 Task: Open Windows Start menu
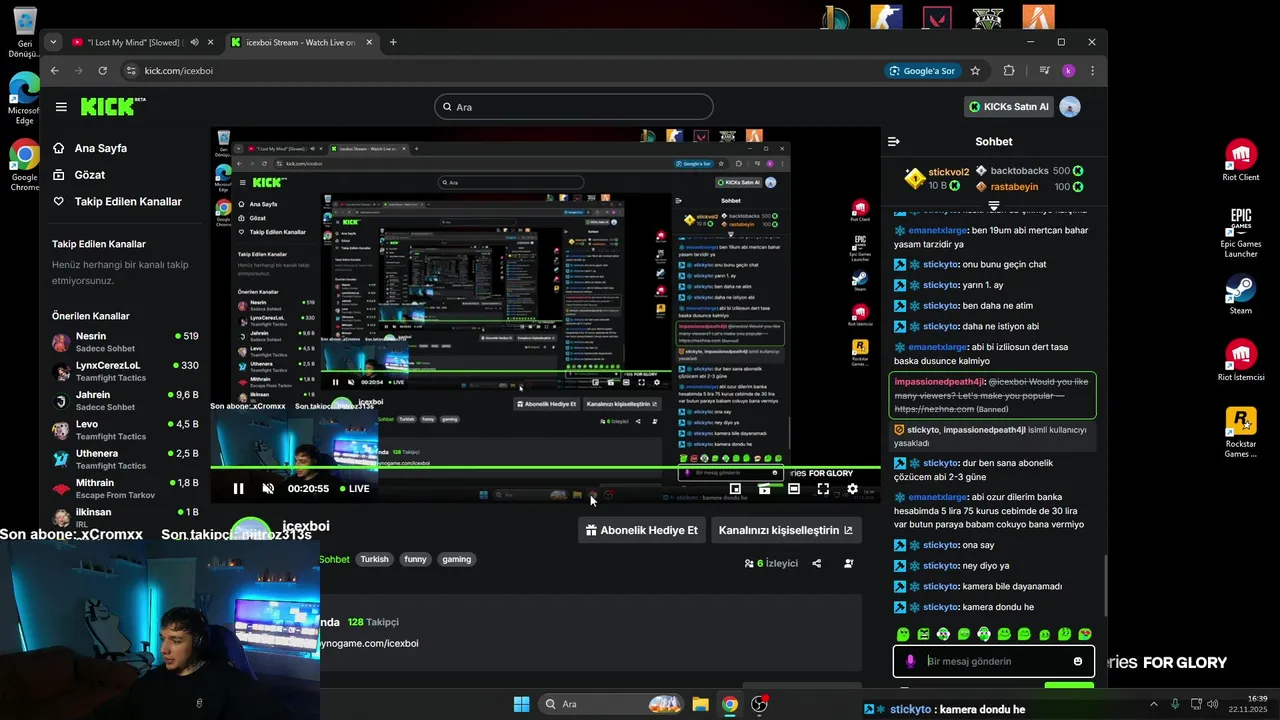[521, 704]
